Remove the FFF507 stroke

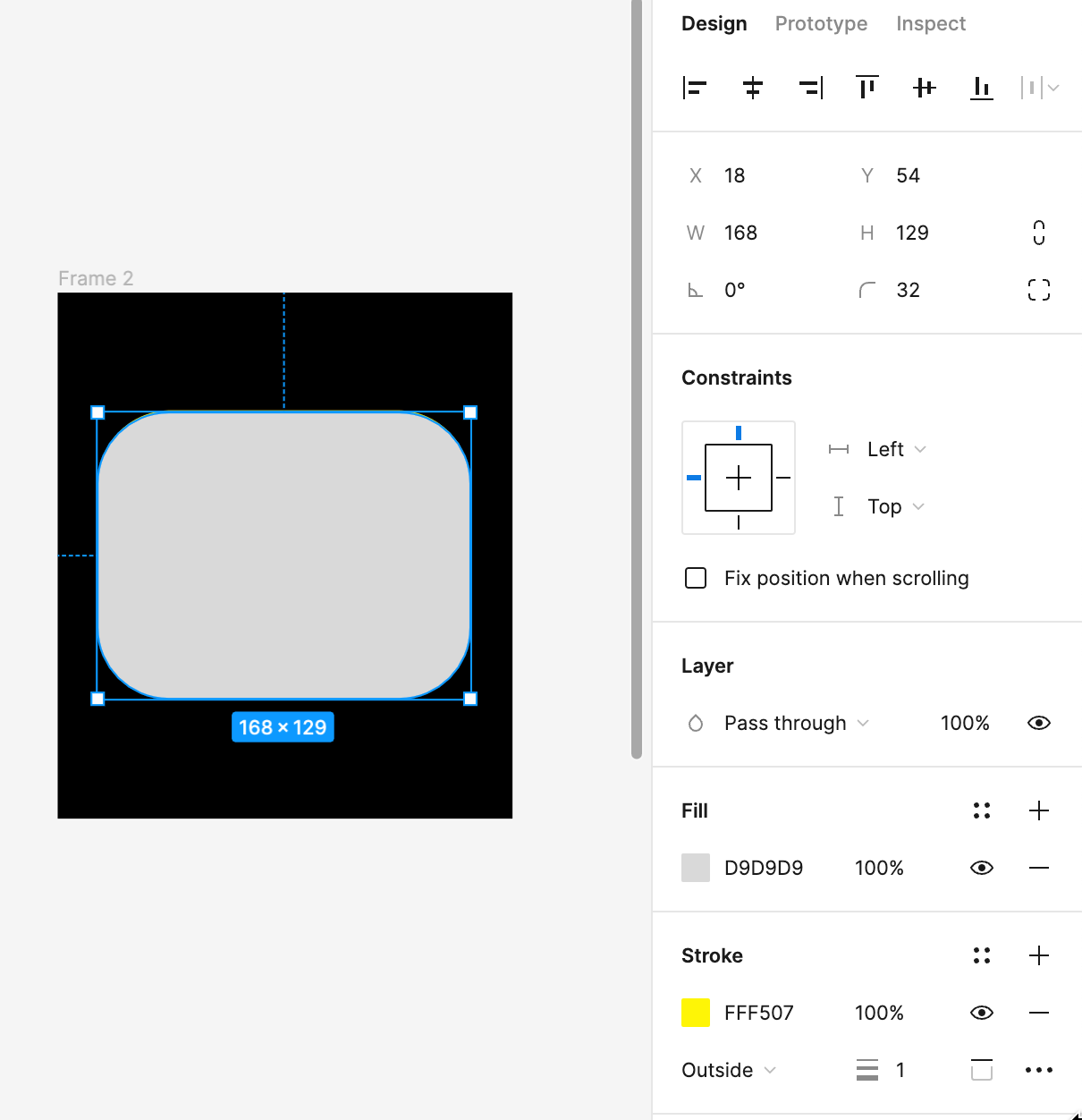point(1039,1013)
